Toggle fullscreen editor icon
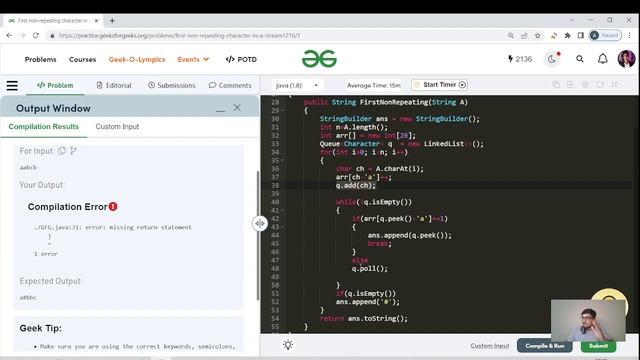Viewport: 640px width, 360px height. point(614,84)
